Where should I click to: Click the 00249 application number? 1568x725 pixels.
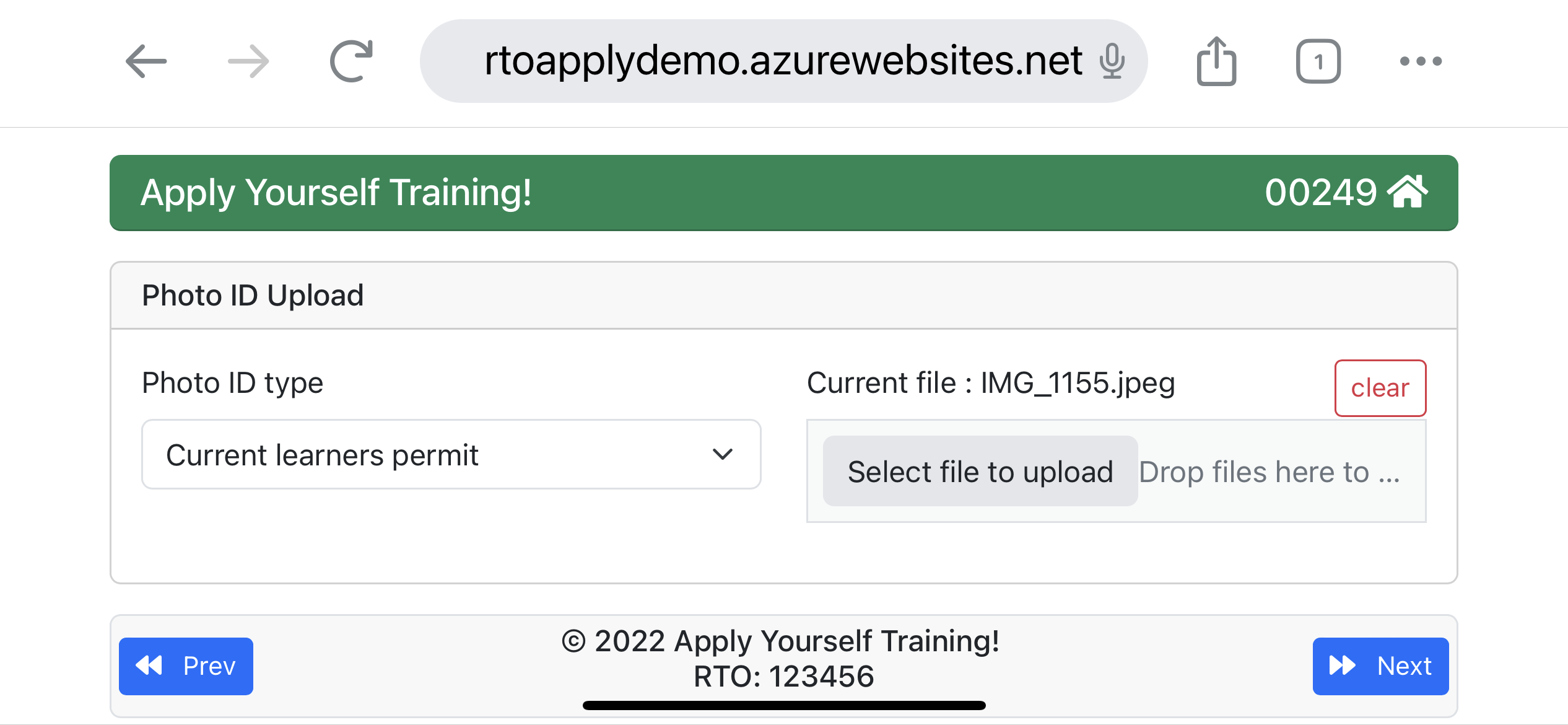click(x=1320, y=193)
